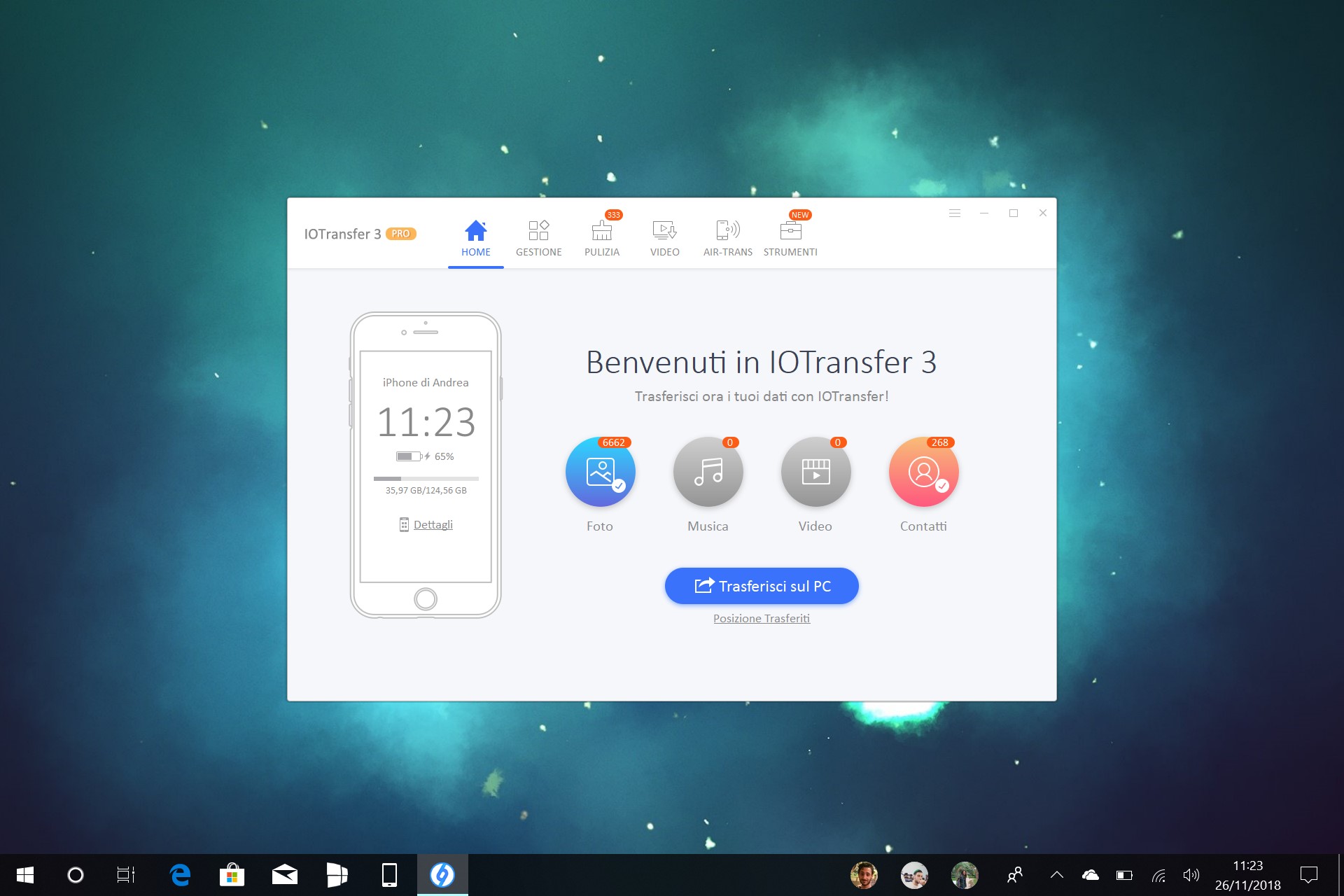Minimize the IOTransfer window
Viewport: 1344px width, 896px height.
coord(984,213)
